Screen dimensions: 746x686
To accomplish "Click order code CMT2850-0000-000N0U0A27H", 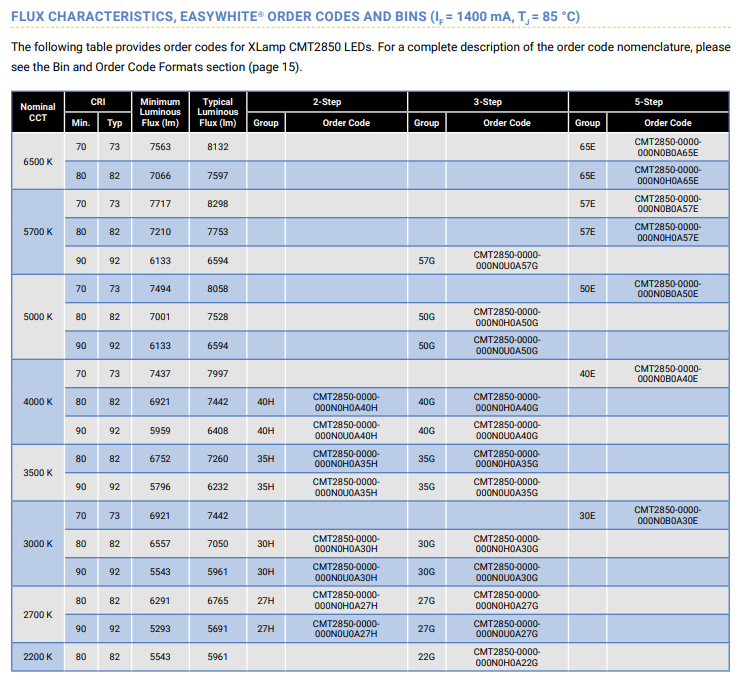I will point(346,628).
